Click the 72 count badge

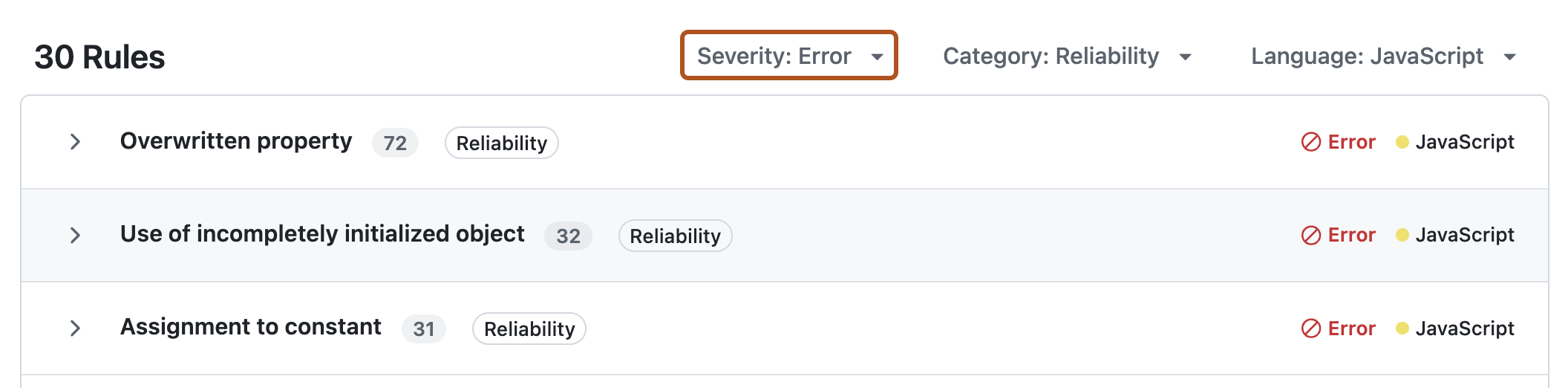[x=395, y=143]
